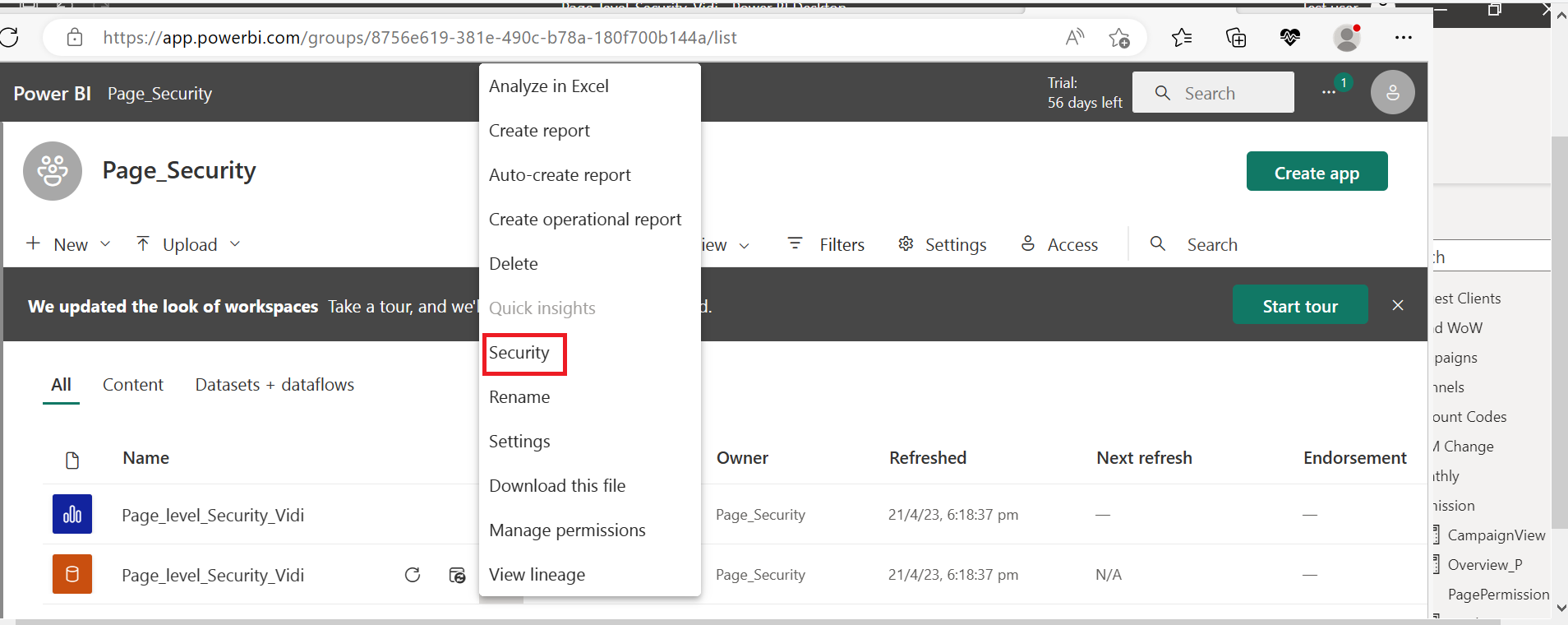Open browser Collections icon
The image size is (1568, 625).
tap(1236, 37)
